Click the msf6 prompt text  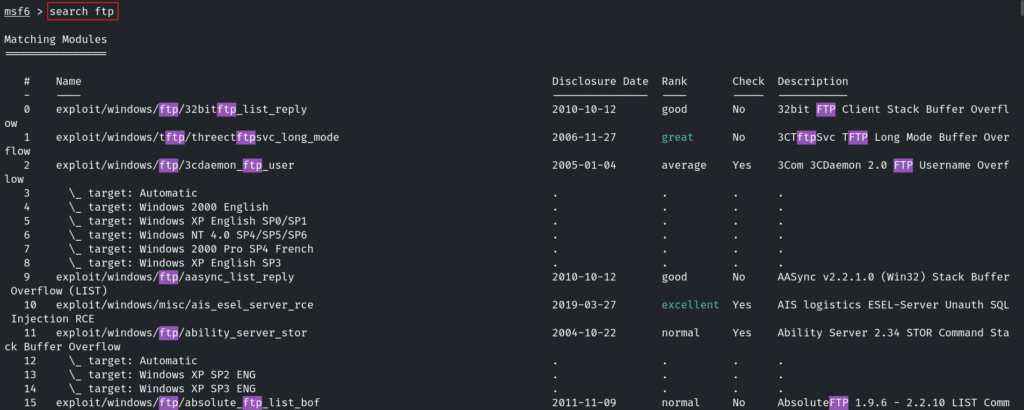pyautogui.click(x=17, y=12)
